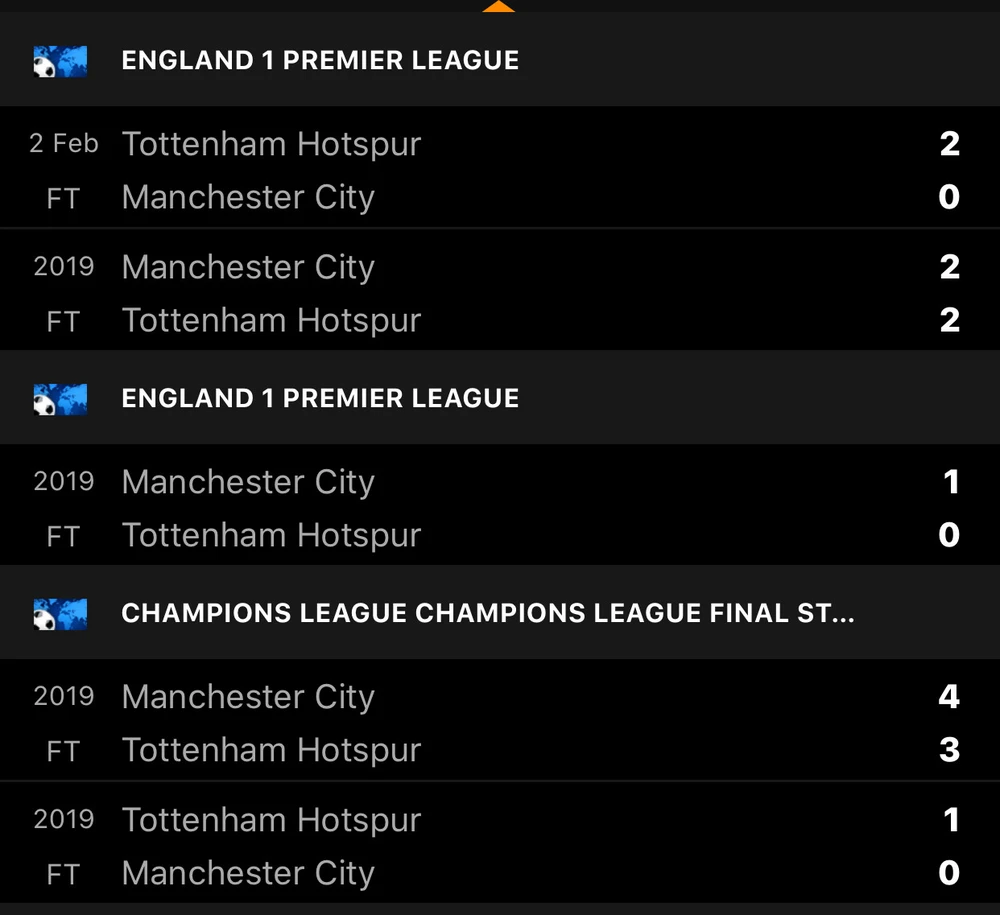Select Manchester City in the 2 Feb match

click(x=248, y=197)
